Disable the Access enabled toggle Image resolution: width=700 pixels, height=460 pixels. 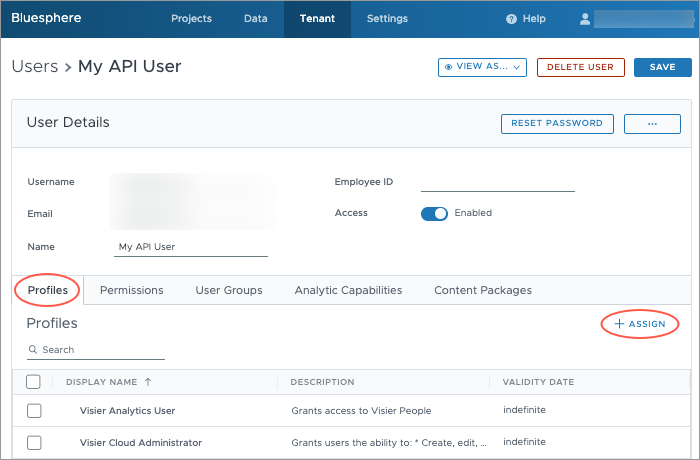click(434, 213)
